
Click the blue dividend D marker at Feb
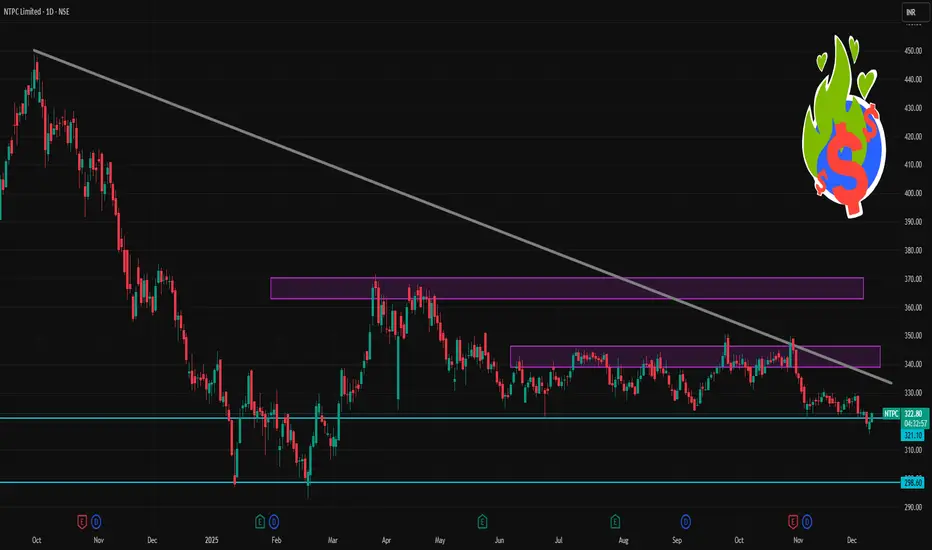click(x=273, y=522)
